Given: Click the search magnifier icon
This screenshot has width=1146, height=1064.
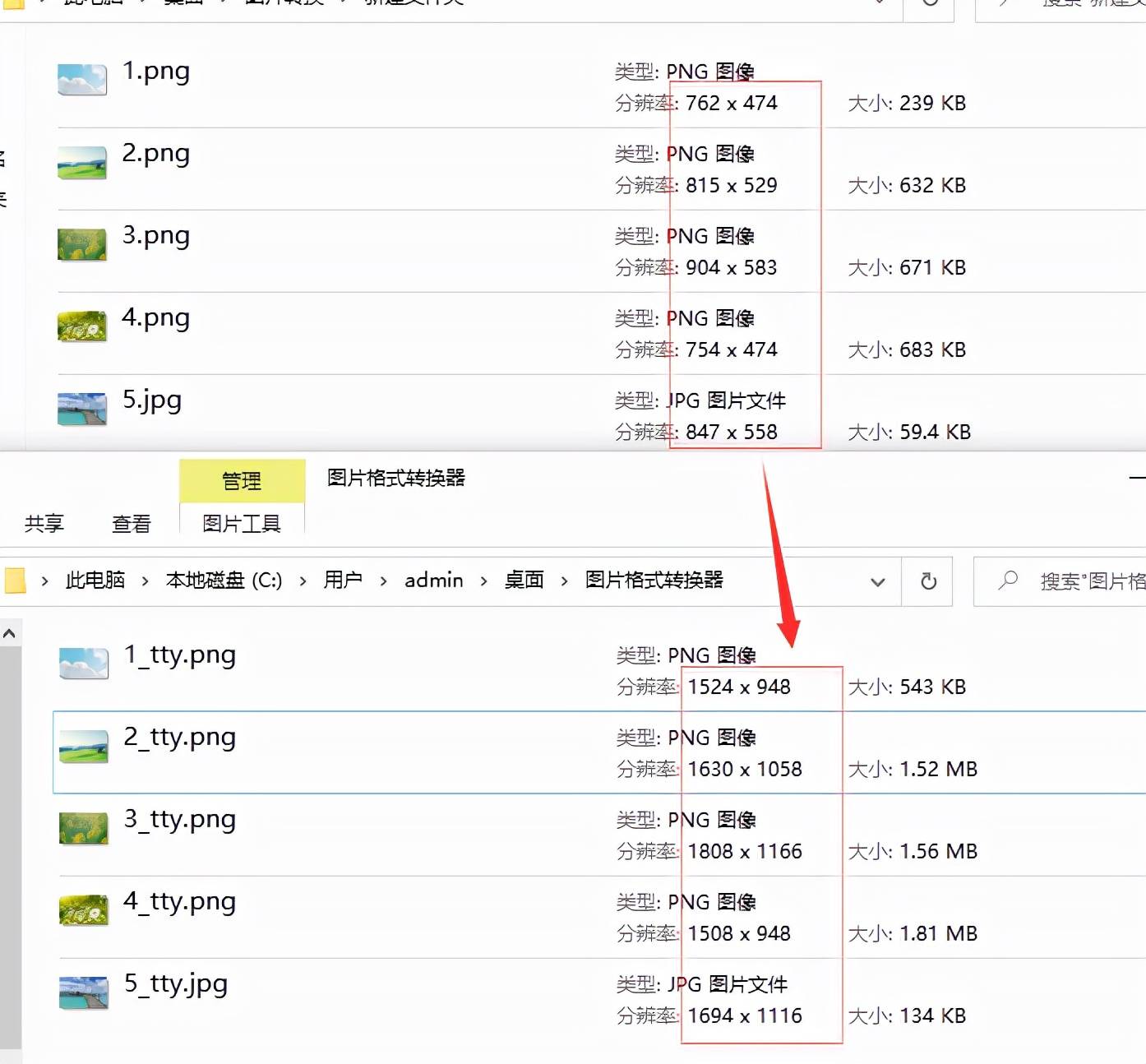Looking at the screenshot, I should (1008, 581).
